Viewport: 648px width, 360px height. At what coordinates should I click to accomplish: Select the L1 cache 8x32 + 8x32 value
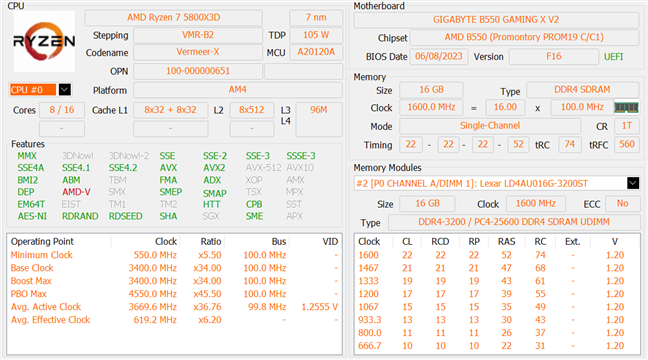pyautogui.click(x=170, y=110)
